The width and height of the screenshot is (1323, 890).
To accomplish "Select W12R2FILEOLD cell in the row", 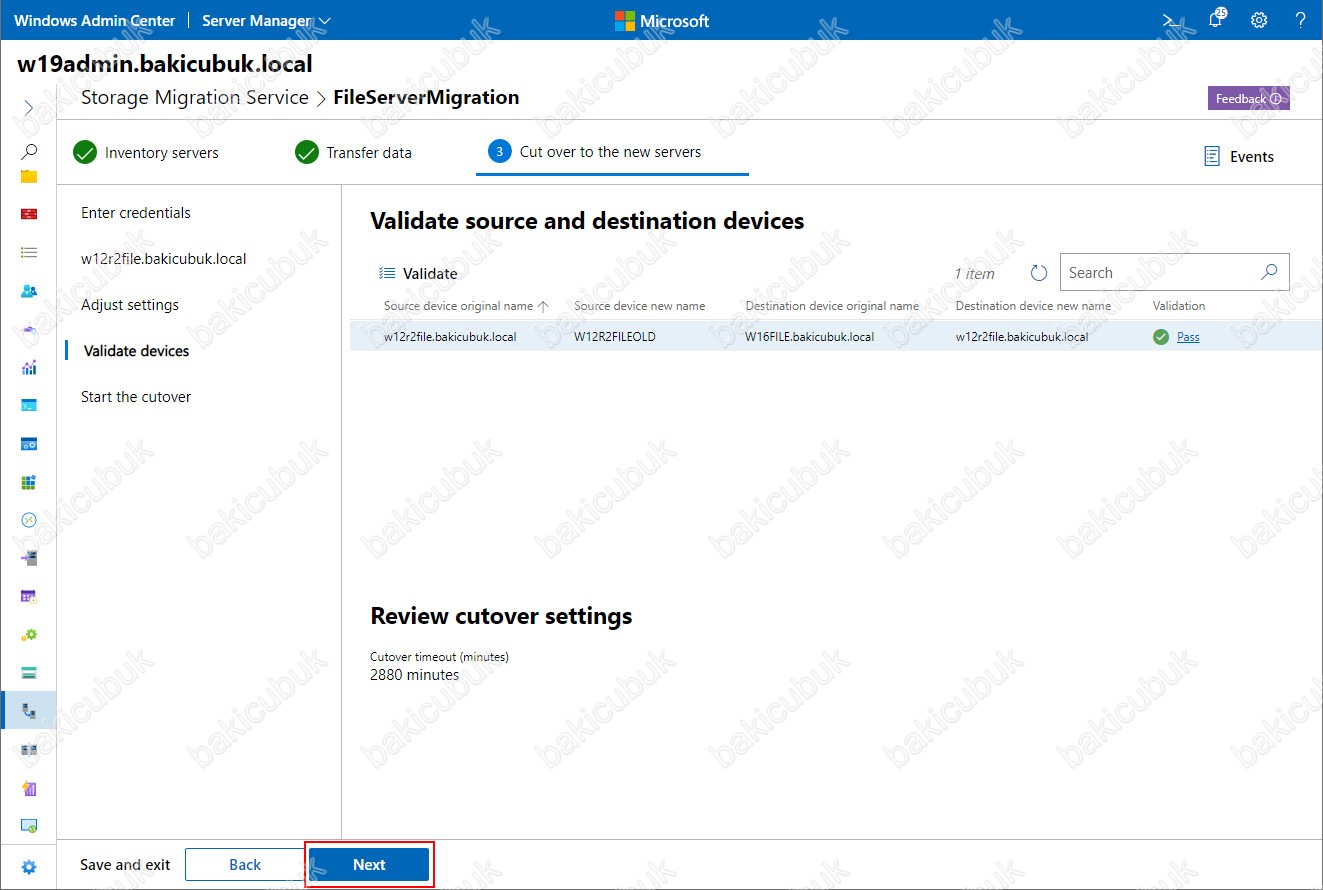I will coord(615,337).
